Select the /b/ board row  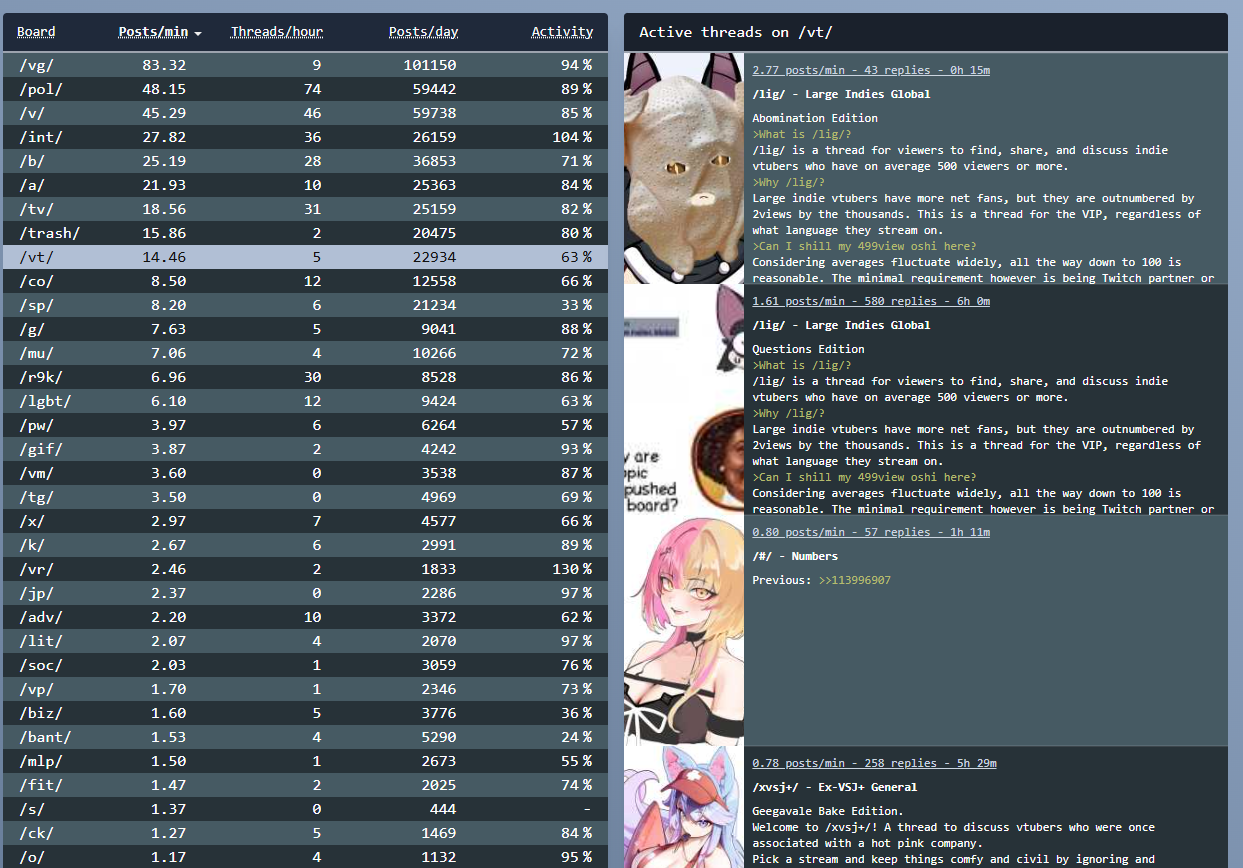coord(305,161)
